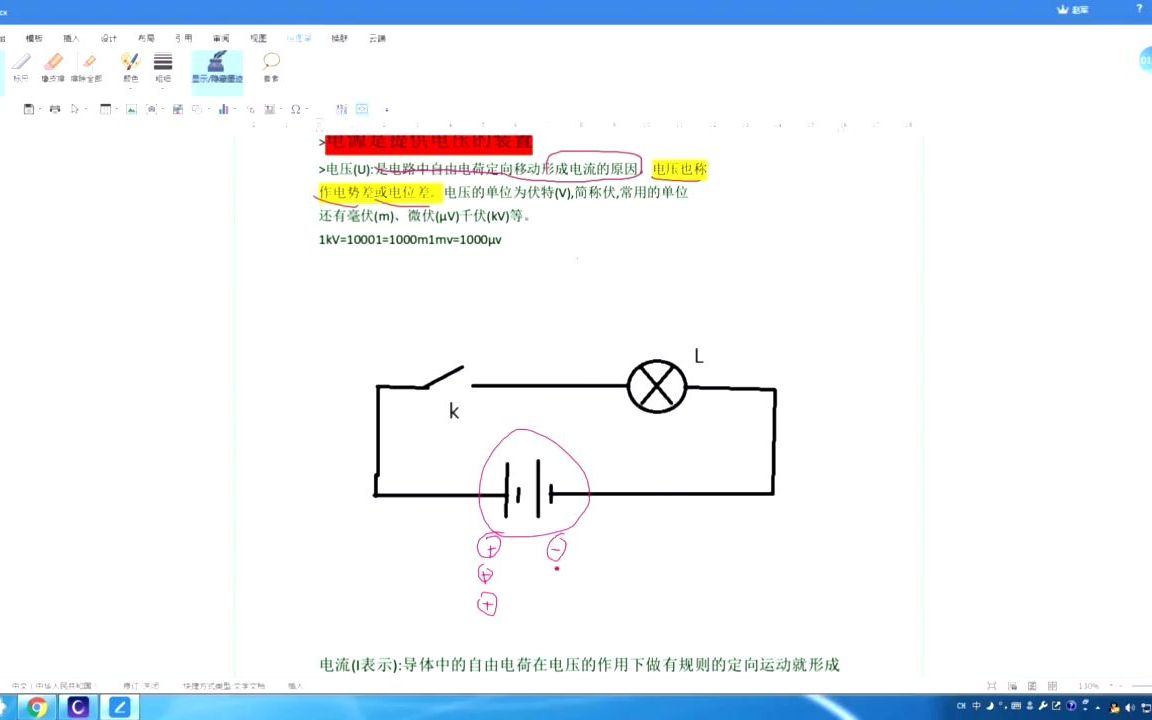Screen dimensions: 1152x720
Task: Open the 颜色 pen color tool
Action: tap(130, 67)
